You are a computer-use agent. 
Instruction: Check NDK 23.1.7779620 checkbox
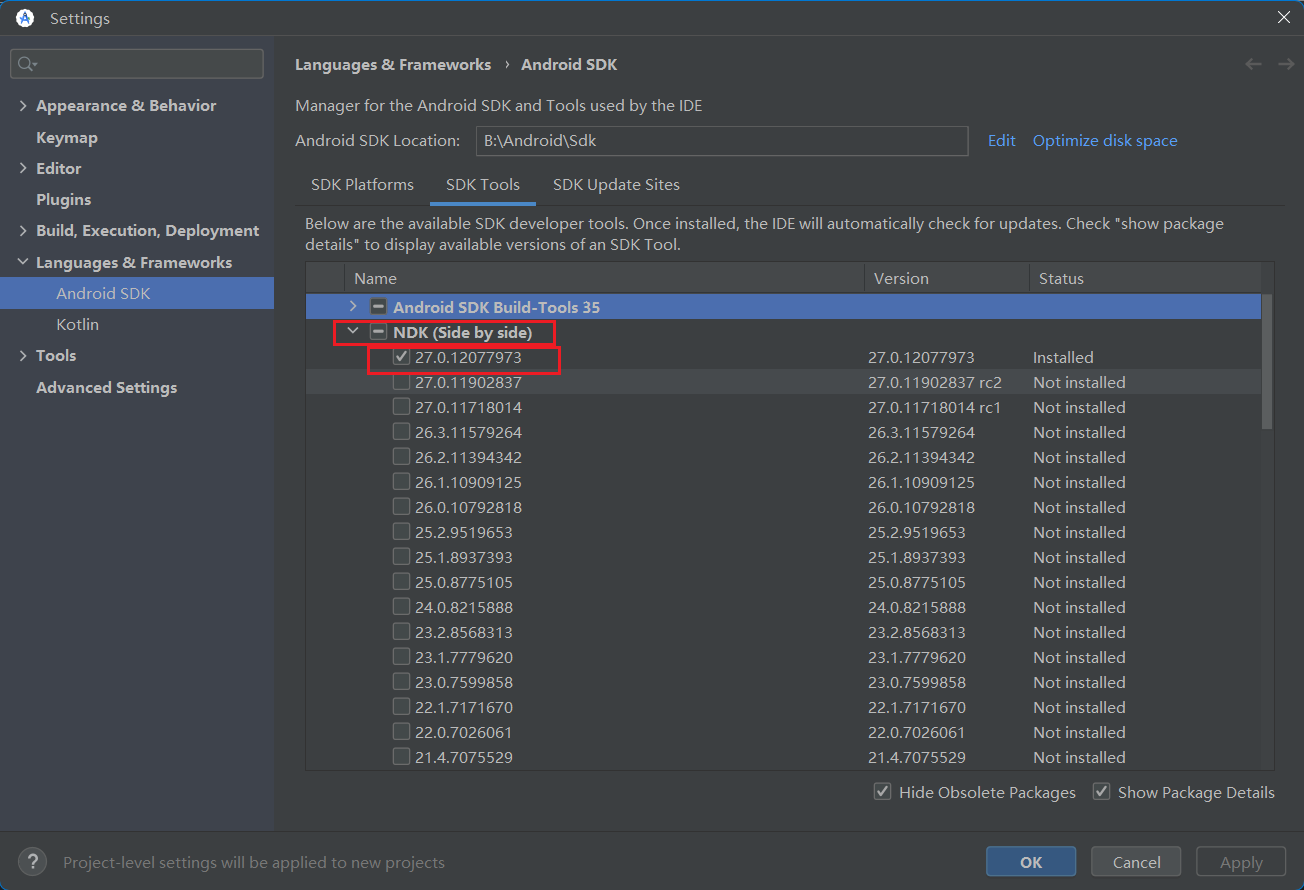401,657
